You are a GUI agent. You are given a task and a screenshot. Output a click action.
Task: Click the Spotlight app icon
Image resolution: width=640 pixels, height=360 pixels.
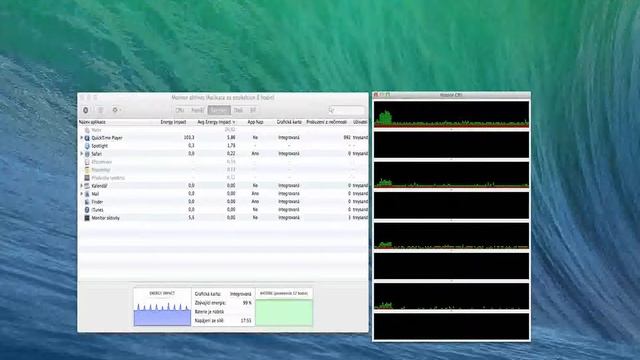coord(87,146)
